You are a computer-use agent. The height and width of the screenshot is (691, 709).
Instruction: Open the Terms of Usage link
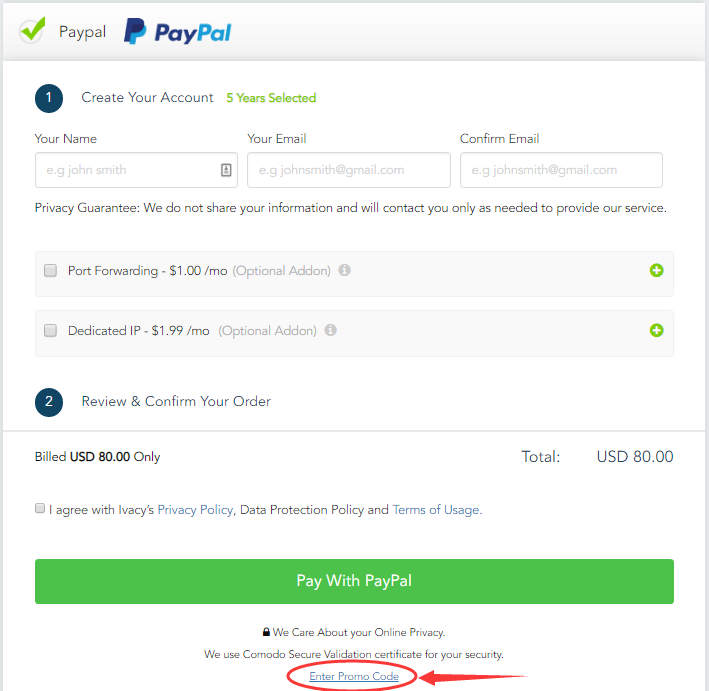(437, 510)
